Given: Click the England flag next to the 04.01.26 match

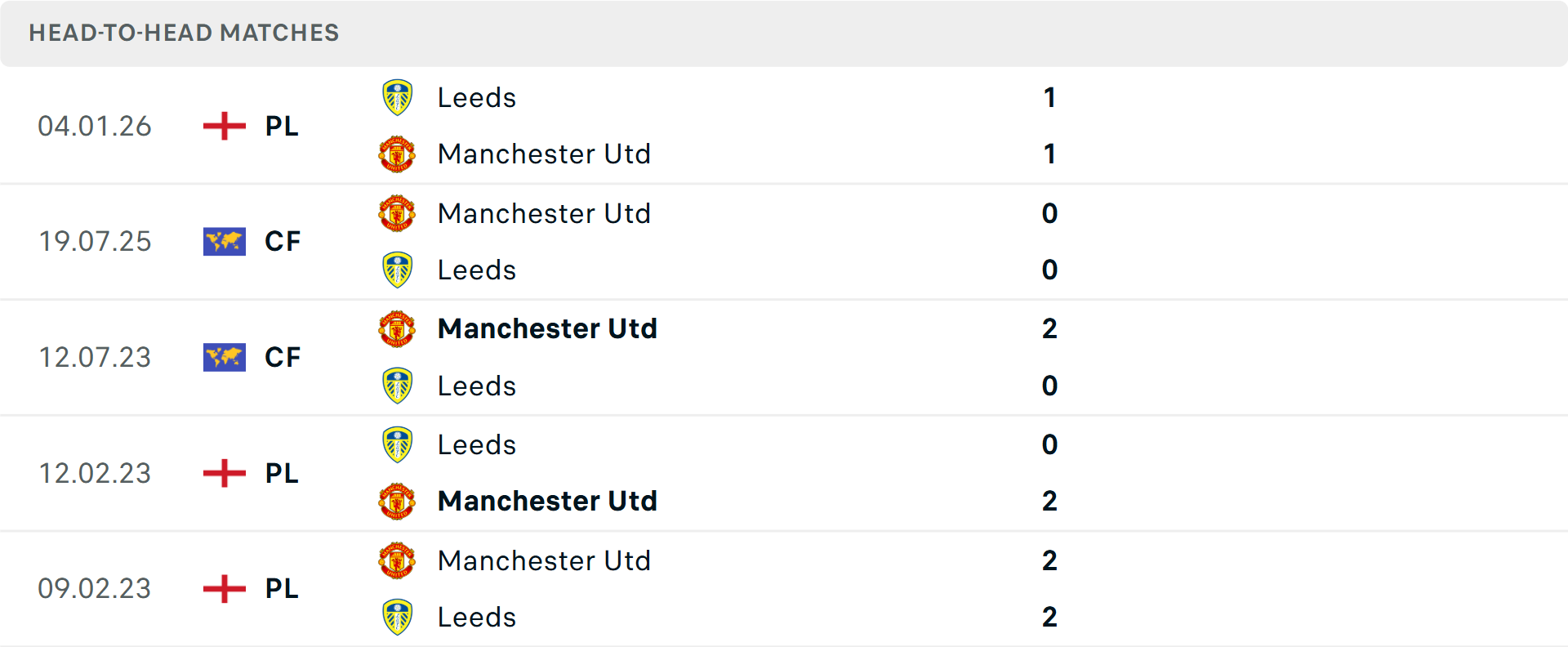Looking at the screenshot, I should 224,126.
